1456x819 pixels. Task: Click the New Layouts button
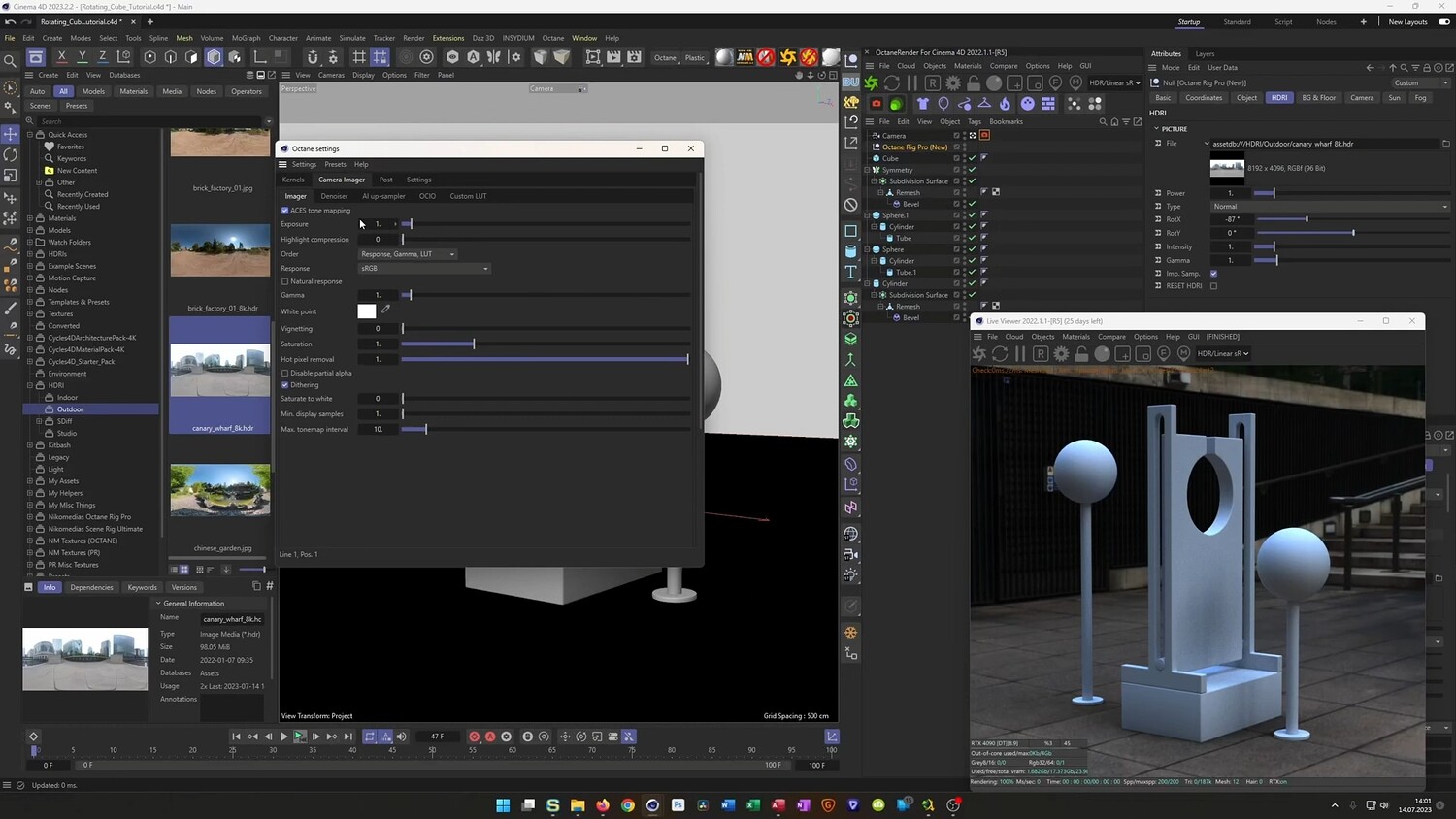(x=1407, y=22)
